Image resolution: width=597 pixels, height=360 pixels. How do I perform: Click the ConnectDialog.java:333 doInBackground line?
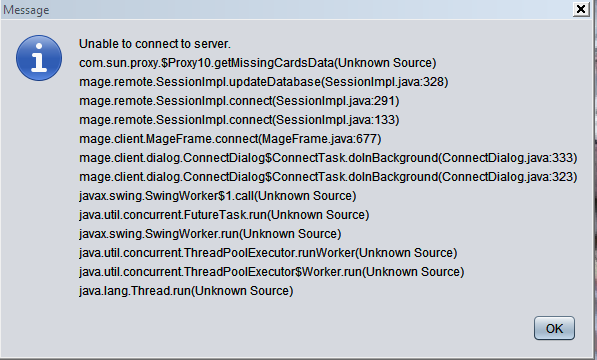point(328,158)
